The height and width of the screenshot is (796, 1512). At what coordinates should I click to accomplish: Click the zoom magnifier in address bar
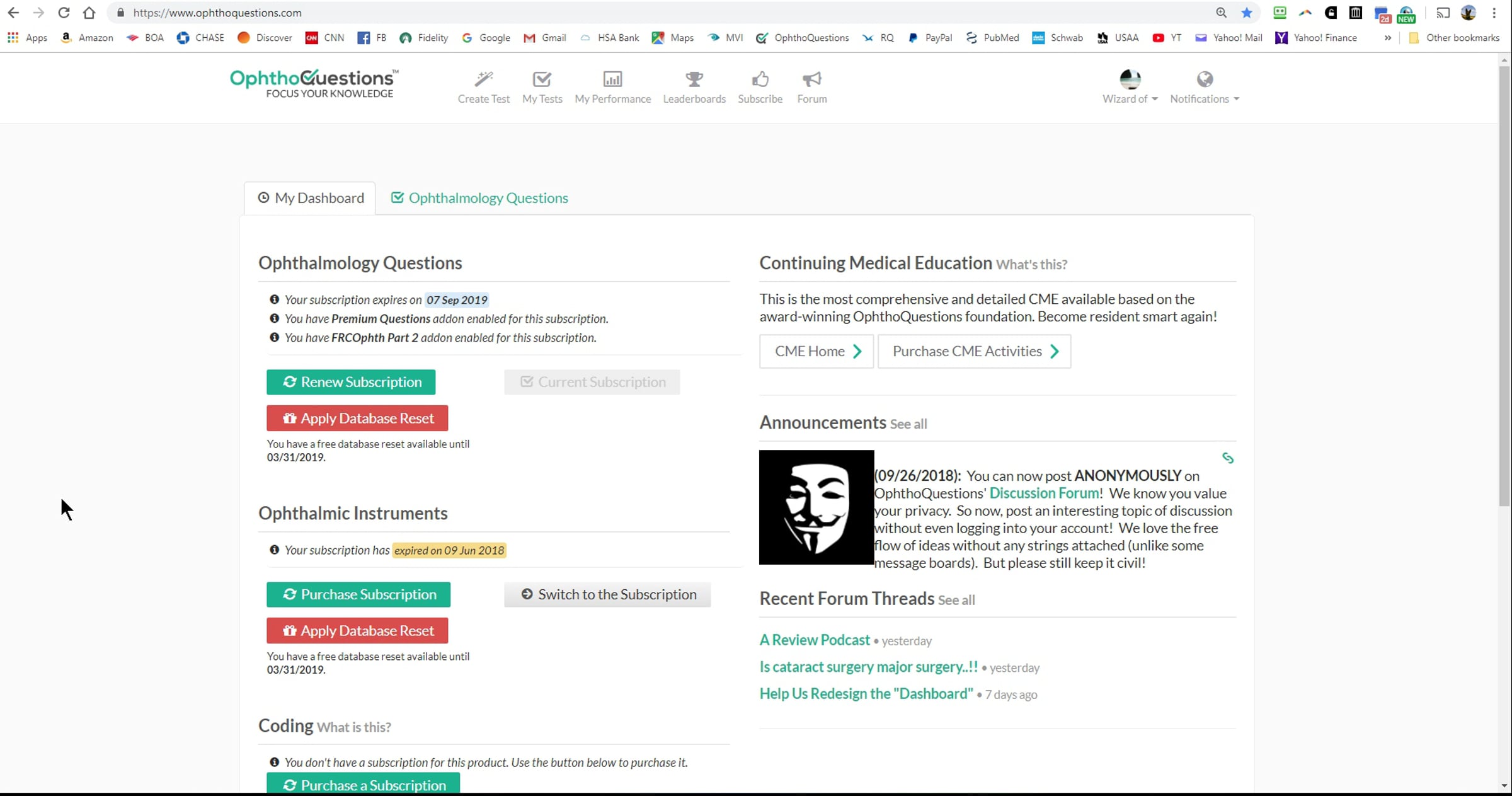pyautogui.click(x=1221, y=13)
